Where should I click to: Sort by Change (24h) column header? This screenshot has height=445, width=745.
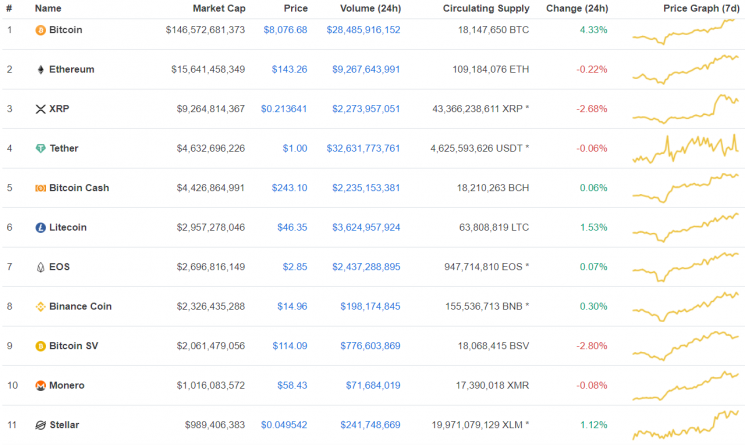point(577,9)
